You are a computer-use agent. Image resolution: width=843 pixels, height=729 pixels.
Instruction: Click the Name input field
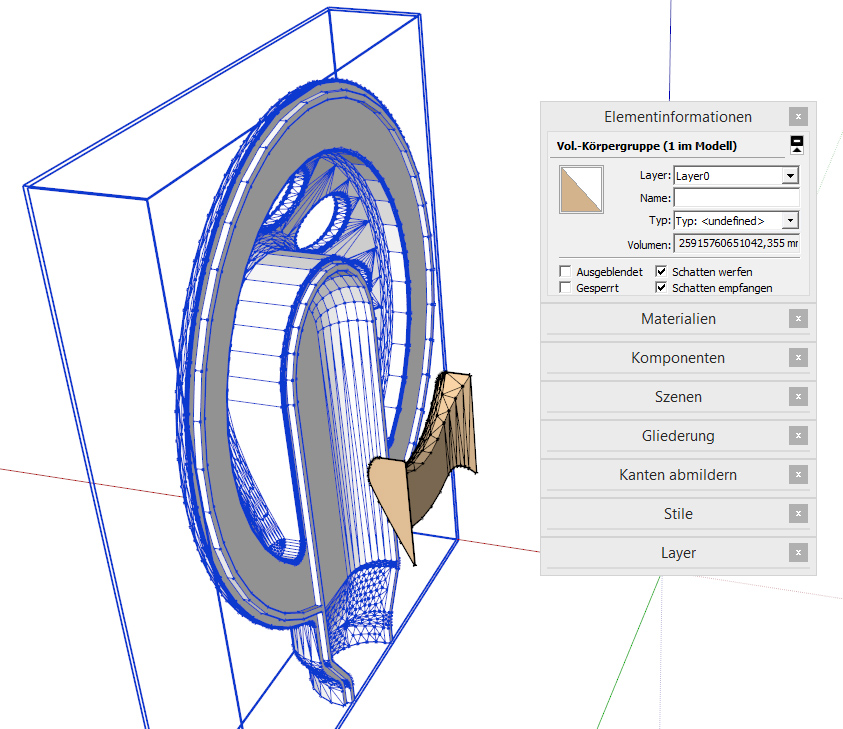(736, 198)
